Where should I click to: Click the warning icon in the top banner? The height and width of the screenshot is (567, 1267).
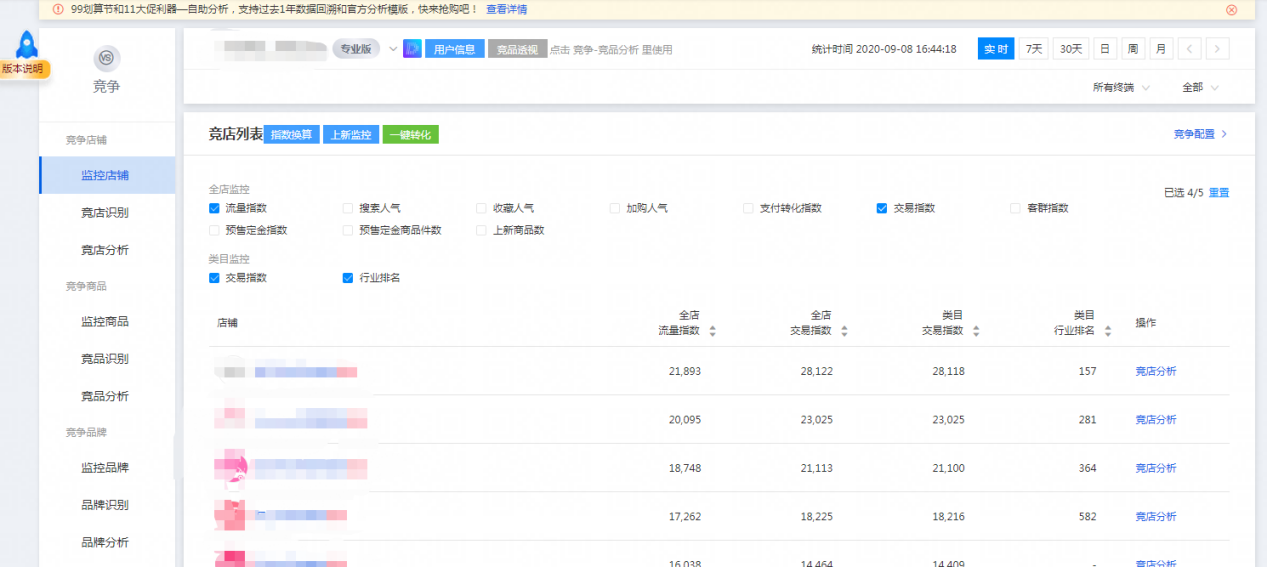[x=58, y=9]
